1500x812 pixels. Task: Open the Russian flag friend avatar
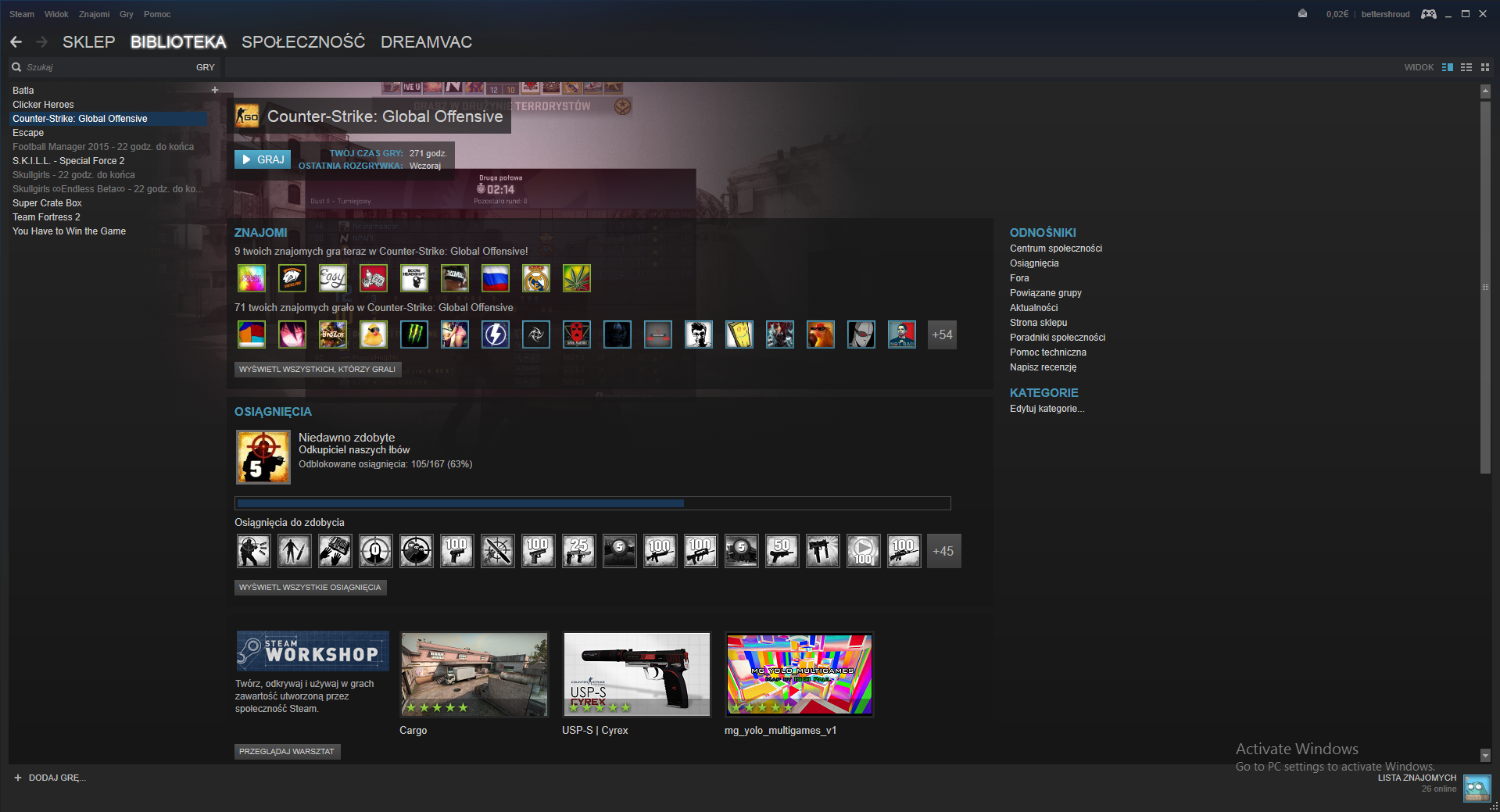(496, 278)
